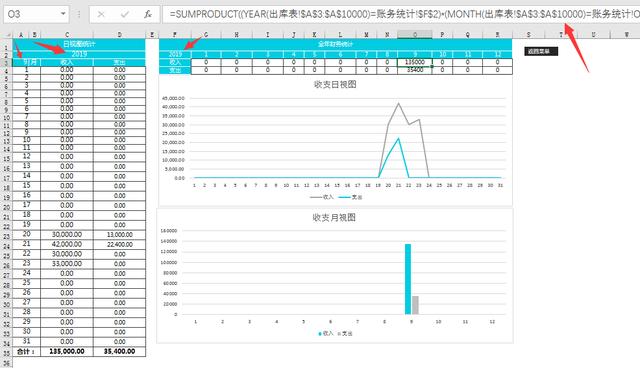This screenshot has width=640, height=368.
Task: Click the 支出 row label in annual table
Action: click(175, 70)
